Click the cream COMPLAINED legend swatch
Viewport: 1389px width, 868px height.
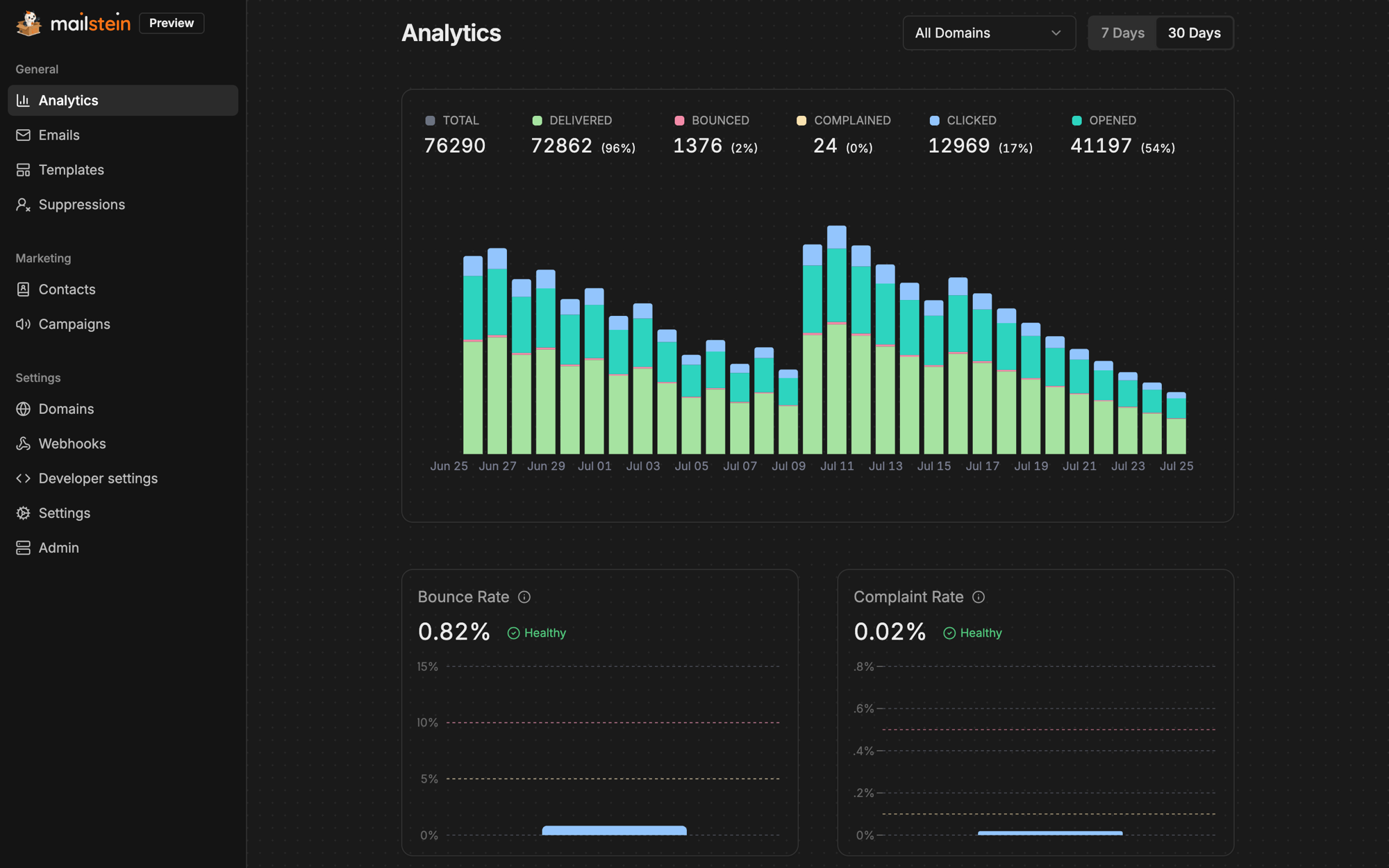tap(801, 121)
